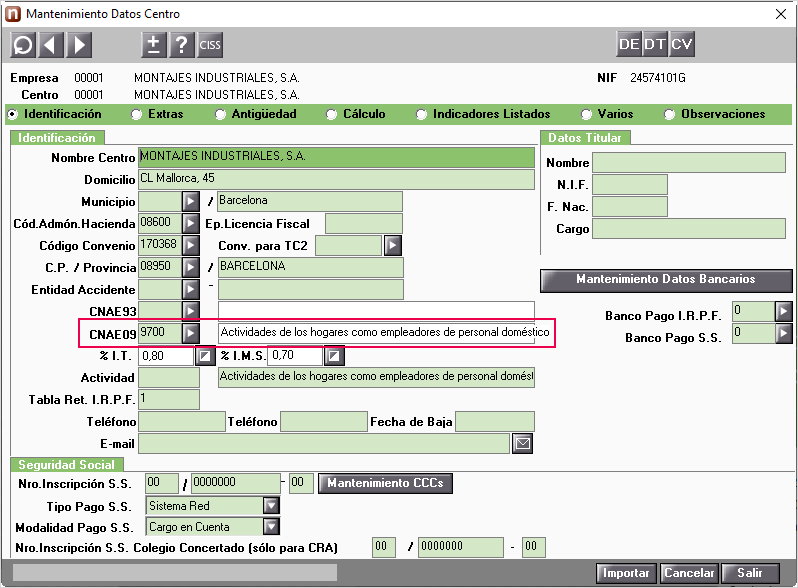
Task: Click the F. Nac. date field
Action: 630,207
